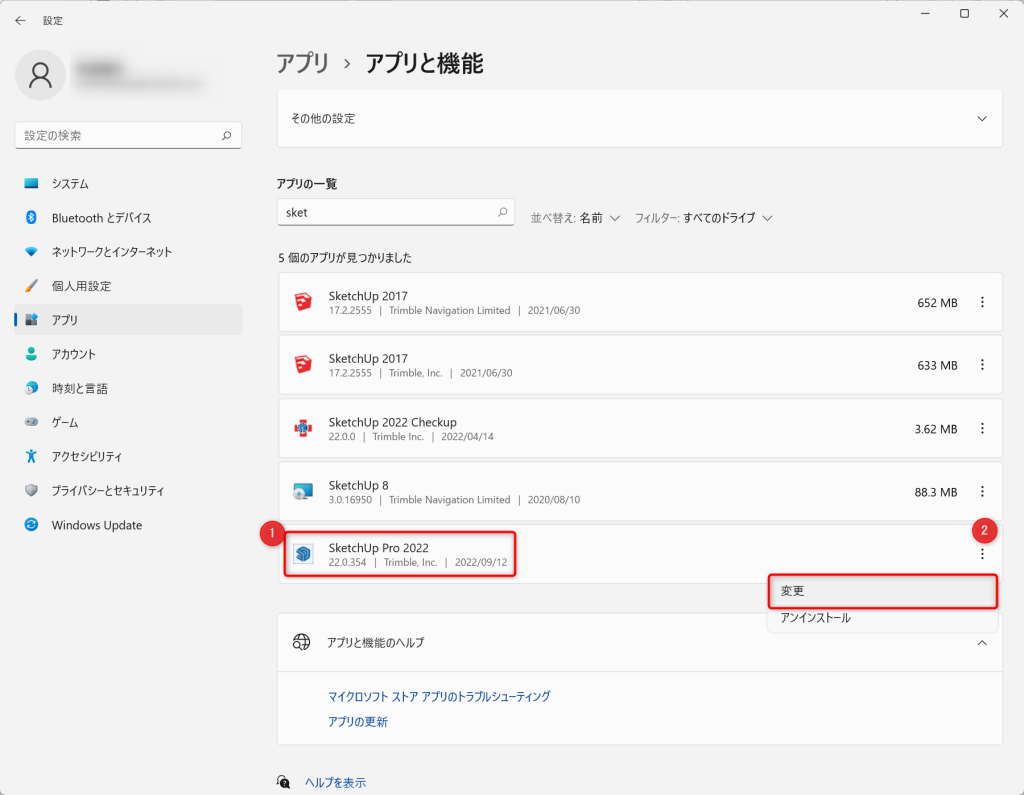Open more options for SketchUp 2017 652 MB
Image resolution: width=1024 pixels, height=795 pixels.
982,303
